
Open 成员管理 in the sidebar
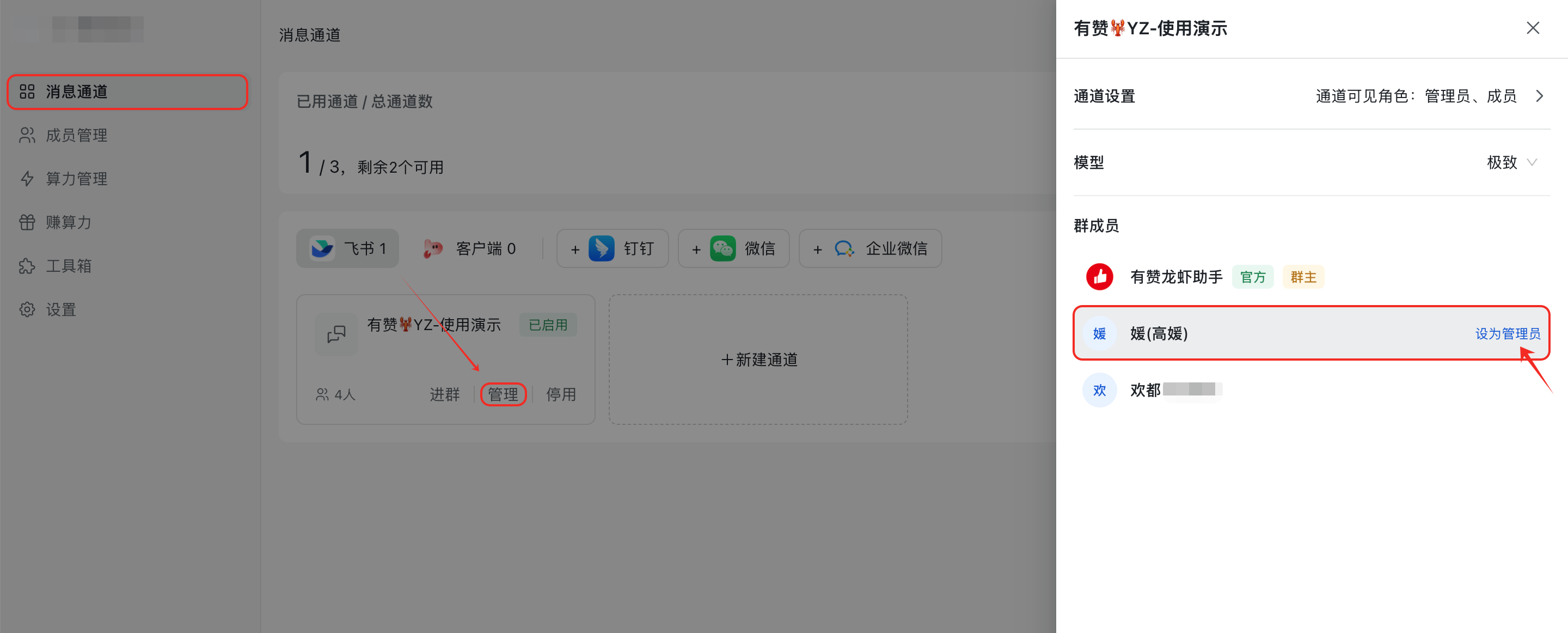[127, 135]
